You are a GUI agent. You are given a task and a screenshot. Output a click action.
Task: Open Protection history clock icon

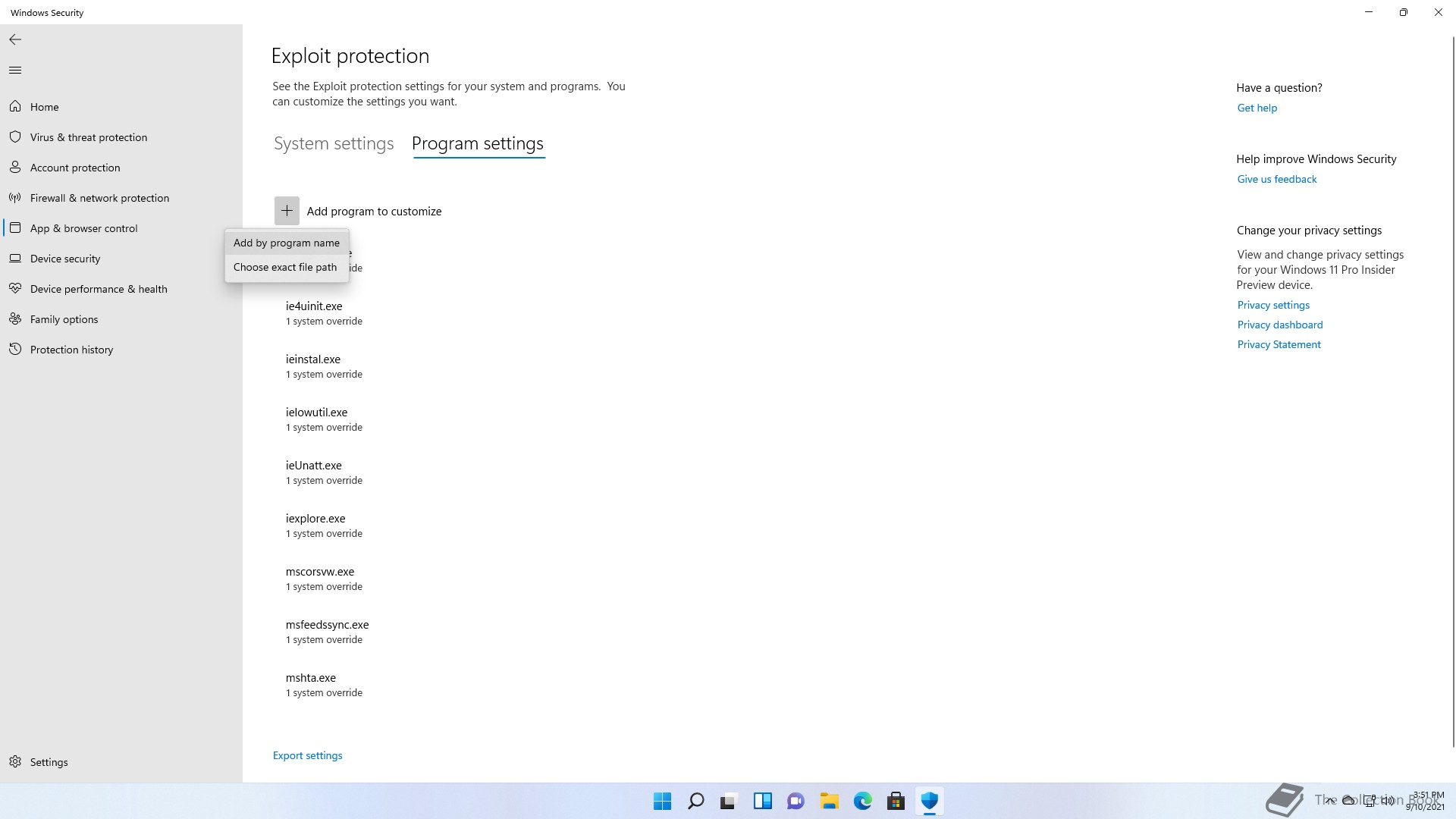(15, 350)
